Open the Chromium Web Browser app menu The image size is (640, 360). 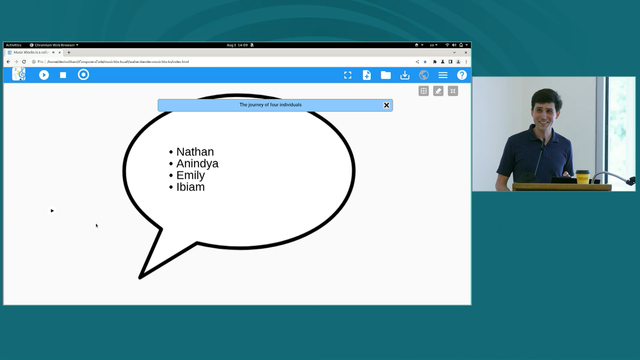point(54,45)
